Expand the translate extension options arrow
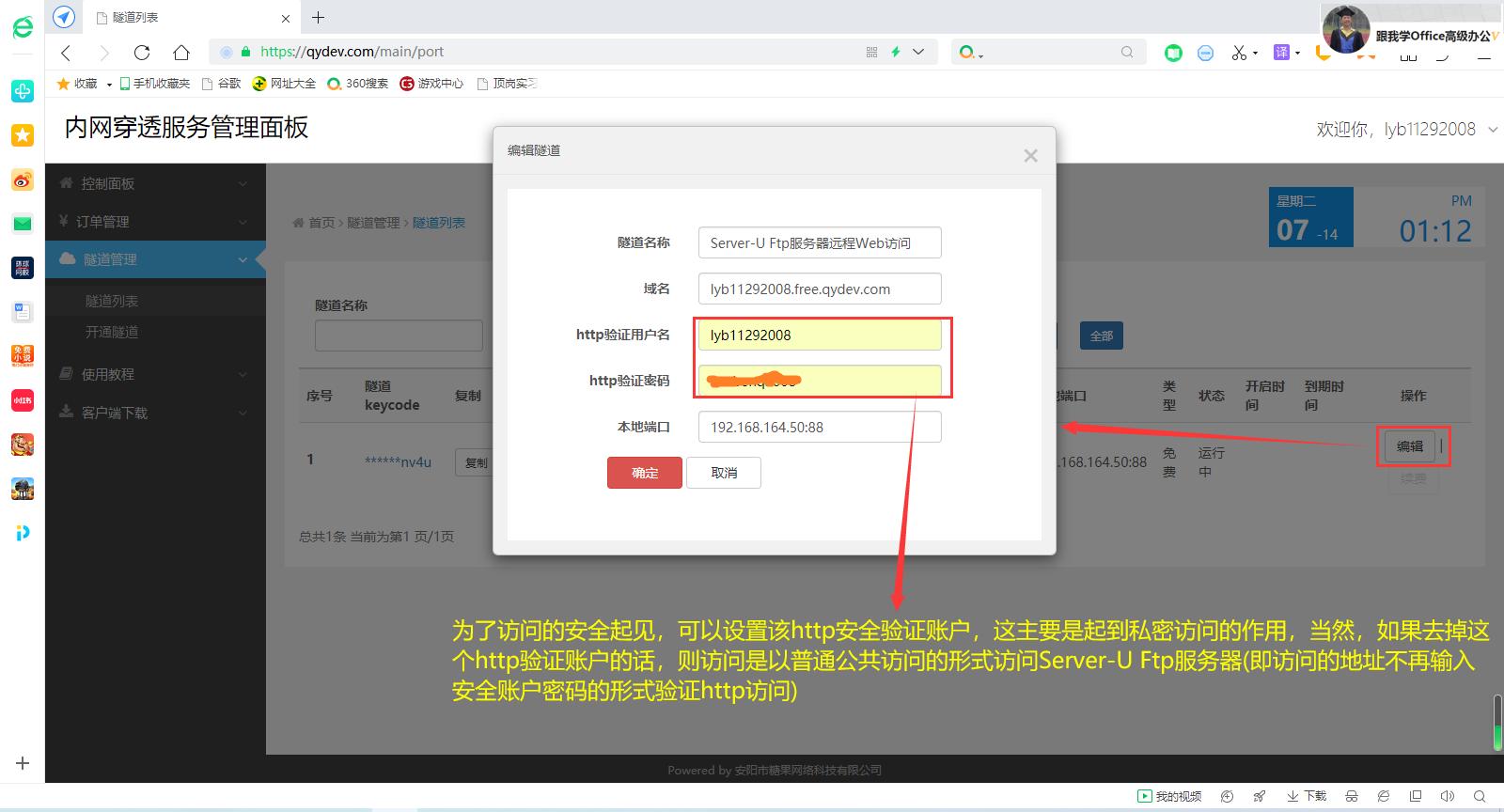Image resolution: width=1504 pixels, height=812 pixels. point(1297,54)
